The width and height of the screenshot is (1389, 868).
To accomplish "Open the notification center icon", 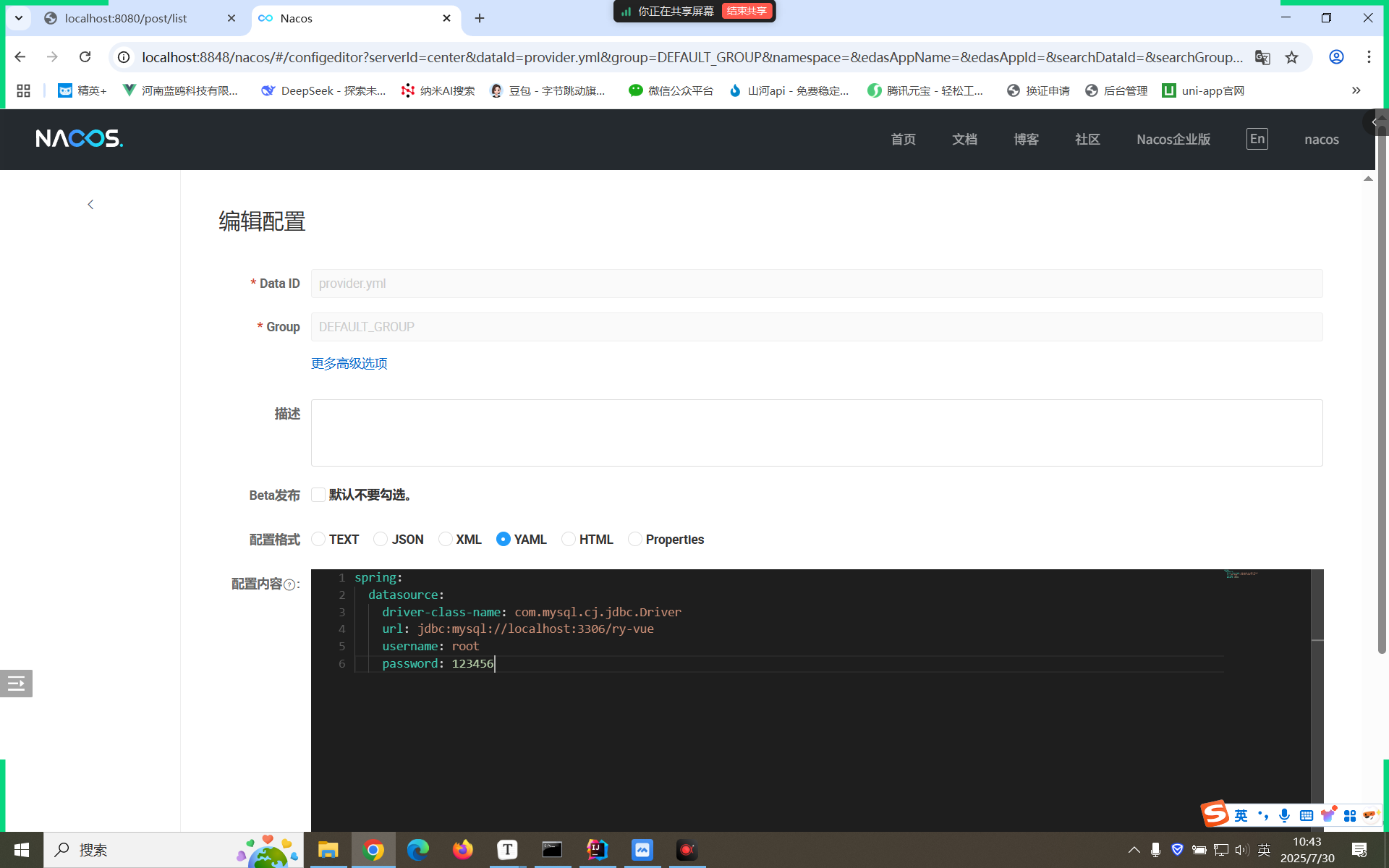I will (x=1359, y=850).
